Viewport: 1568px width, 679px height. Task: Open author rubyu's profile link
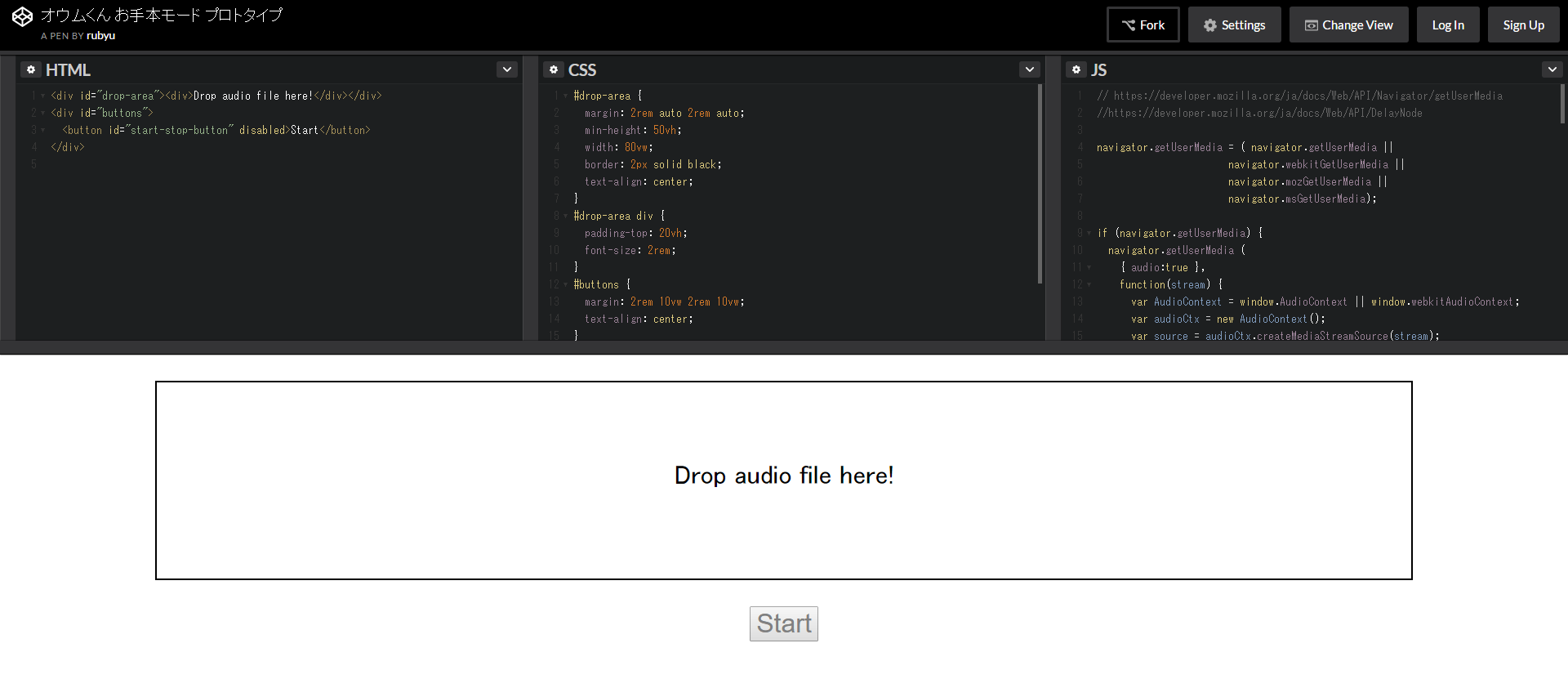(x=100, y=36)
